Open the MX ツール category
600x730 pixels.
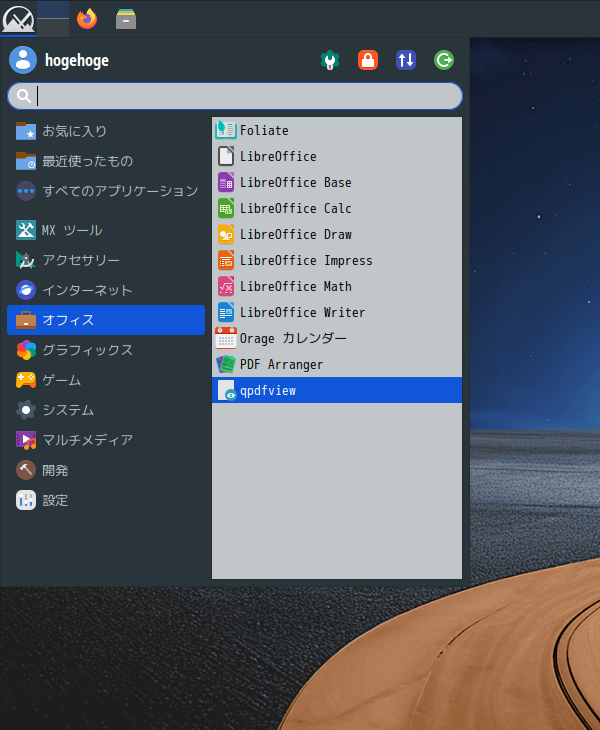[71, 230]
